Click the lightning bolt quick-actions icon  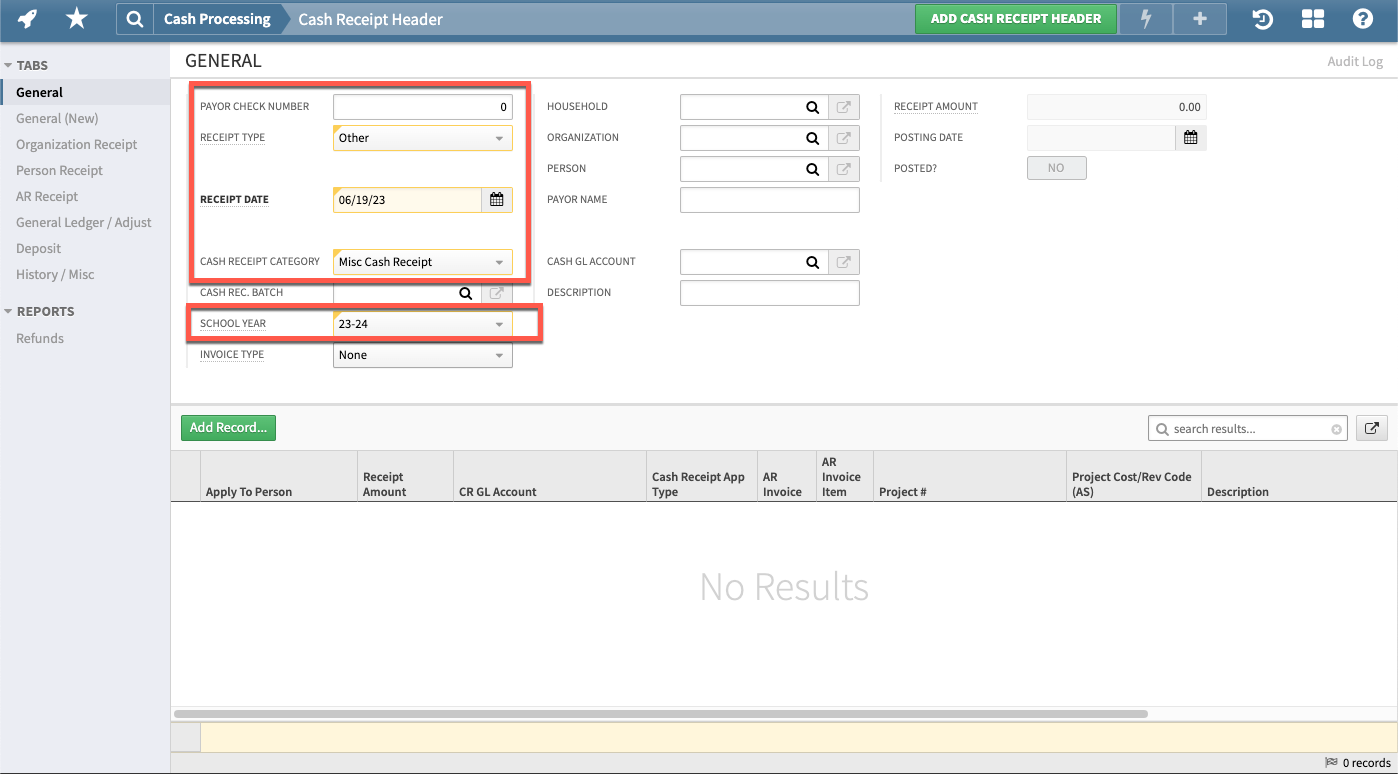[1145, 18]
